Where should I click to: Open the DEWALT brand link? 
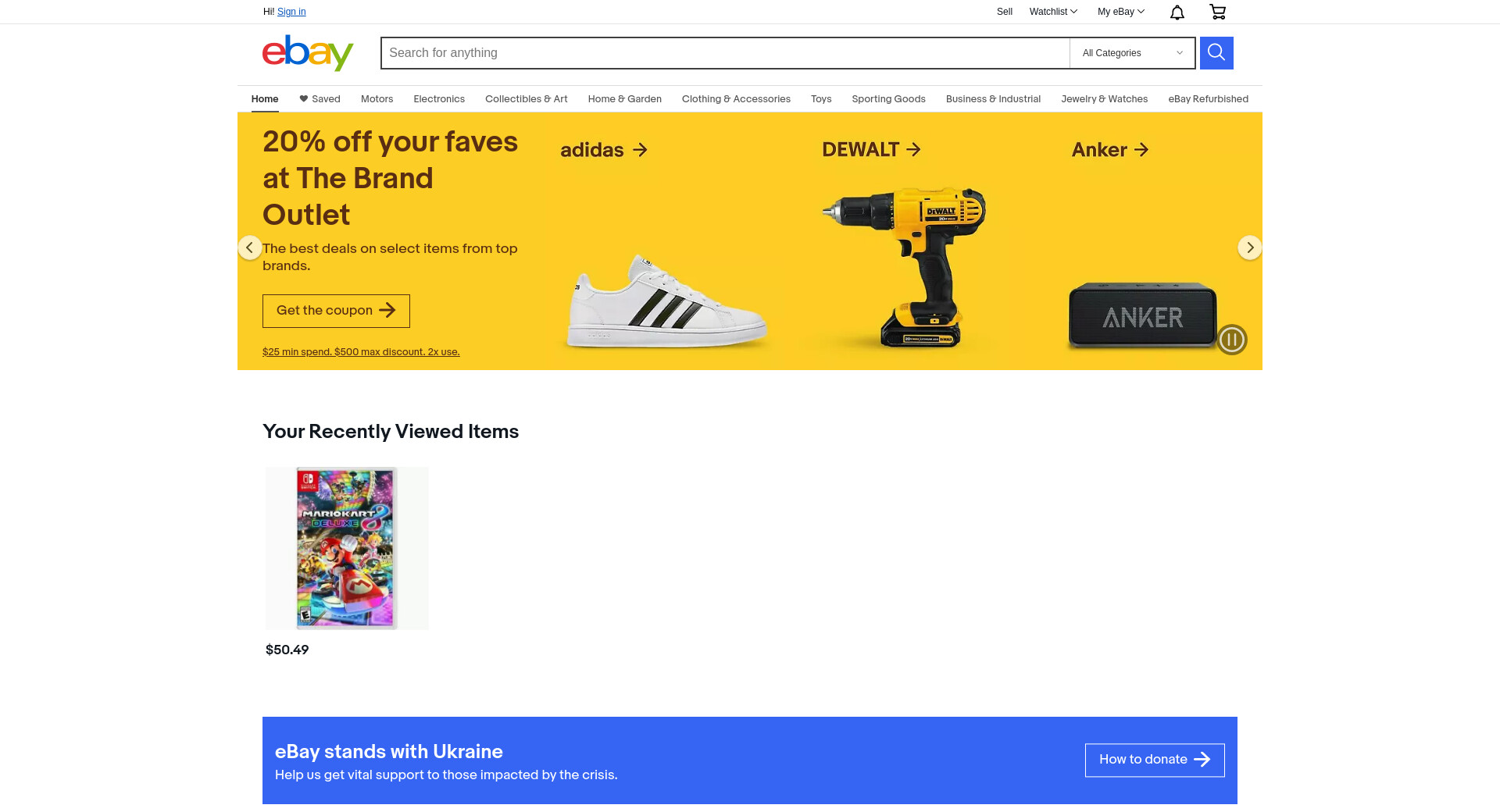(x=871, y=150)
